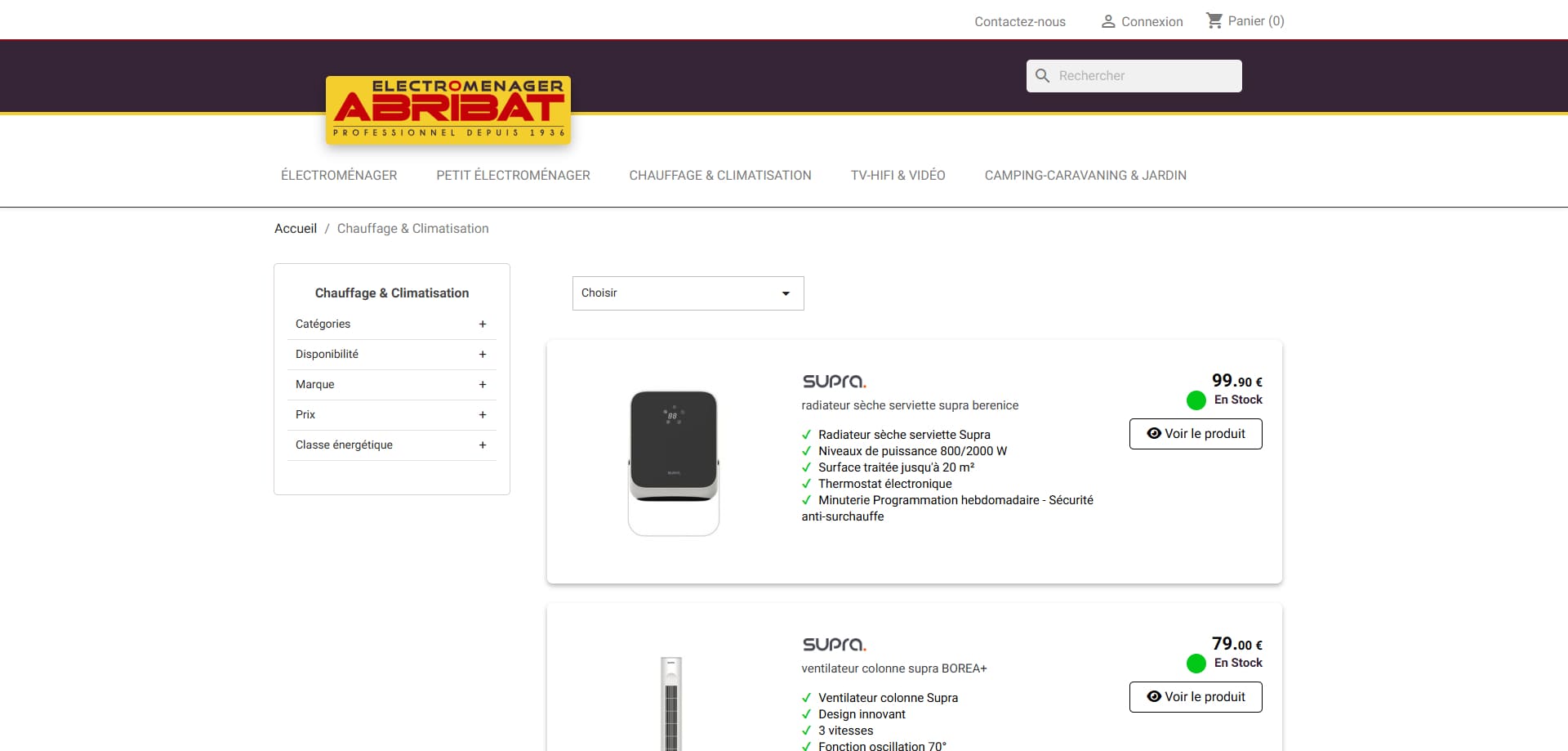Image resolution: width=1568 pixels, height=751 pixels.
Task: Click '3 vitesses' feature text
Action: pos(846,731)
